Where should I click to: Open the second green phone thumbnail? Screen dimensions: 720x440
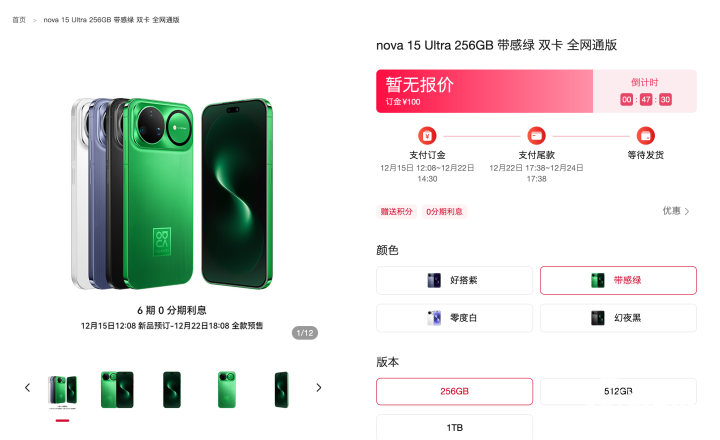pos(117,389)
